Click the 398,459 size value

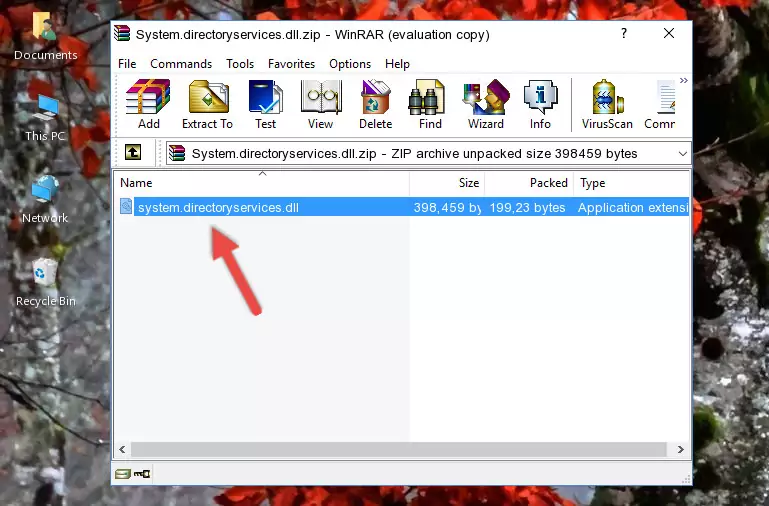pos(447,207)
